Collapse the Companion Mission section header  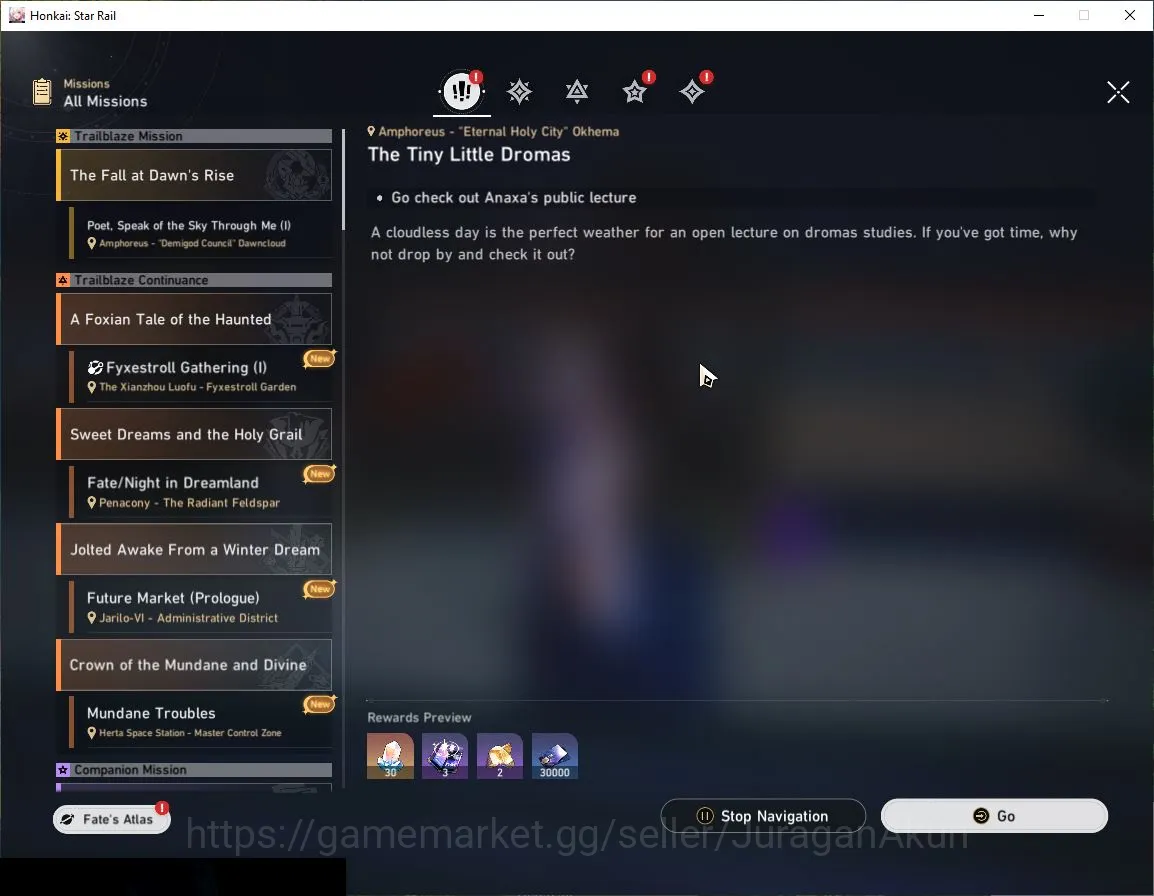[194, 770]
